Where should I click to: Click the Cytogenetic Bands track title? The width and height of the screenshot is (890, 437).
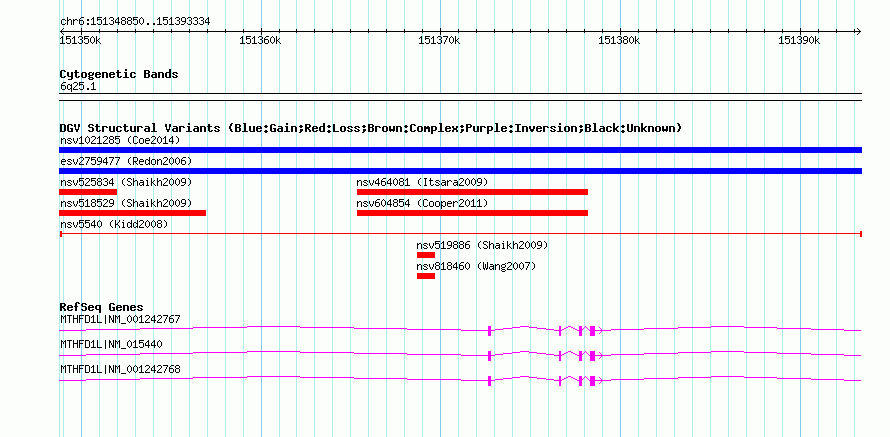pos(119,74)
